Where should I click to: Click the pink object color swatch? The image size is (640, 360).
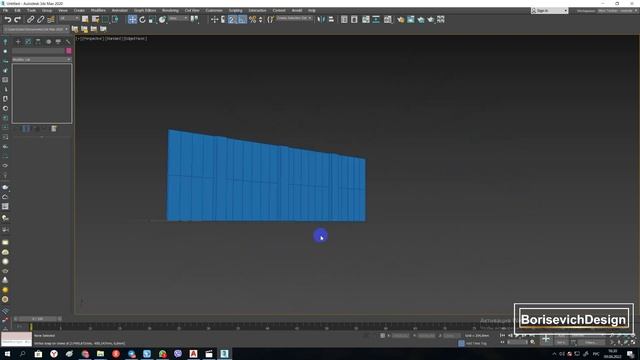click(x=69, y=51)
